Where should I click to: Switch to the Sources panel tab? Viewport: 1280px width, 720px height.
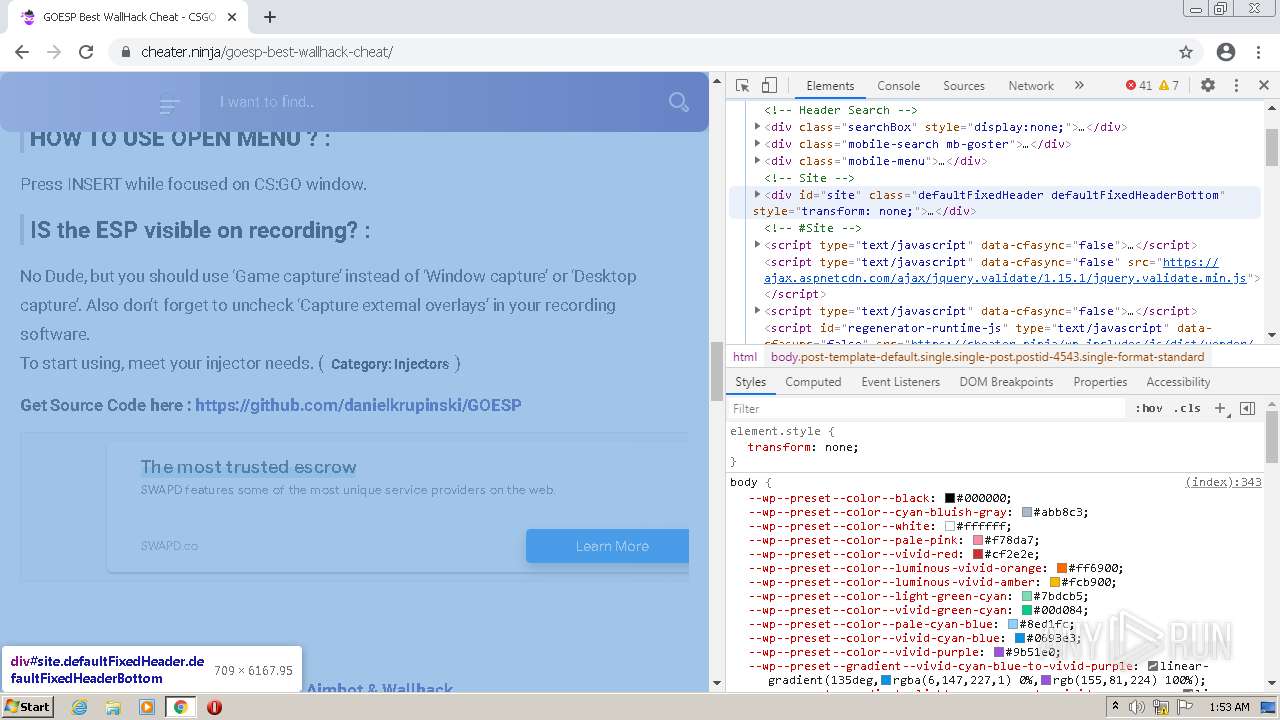(964, 86)
